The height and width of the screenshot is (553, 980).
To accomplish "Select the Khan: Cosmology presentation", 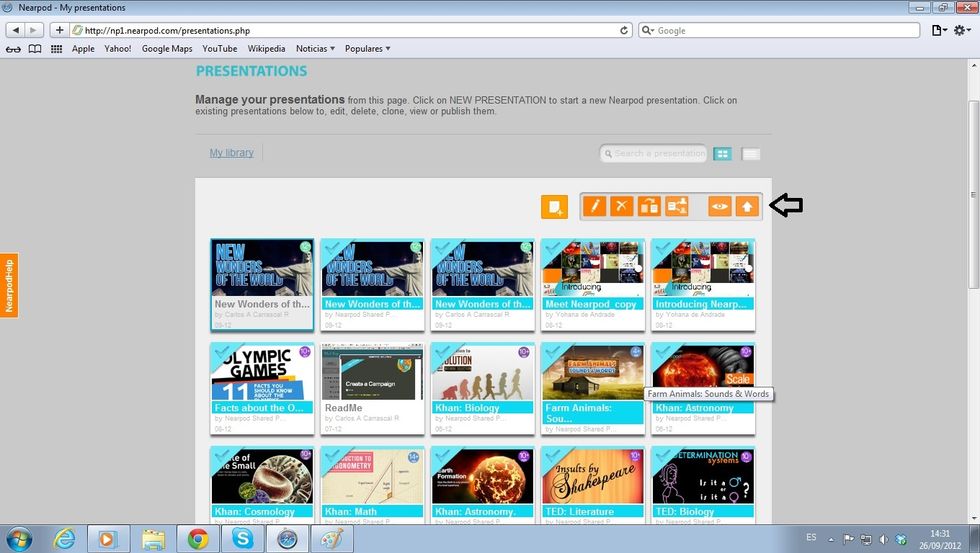I will pos(262,485).
